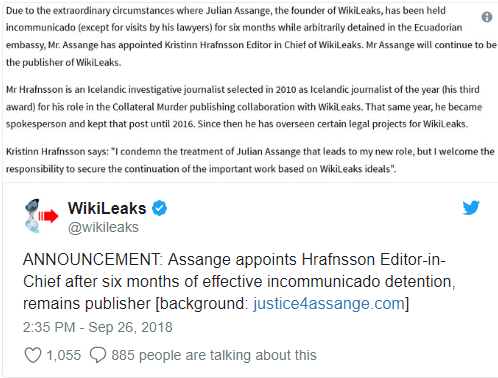This screenshot has width=498, height=378.
Task: Open the WikiLeaks hourglass avatar
Action: click(41, 216)
